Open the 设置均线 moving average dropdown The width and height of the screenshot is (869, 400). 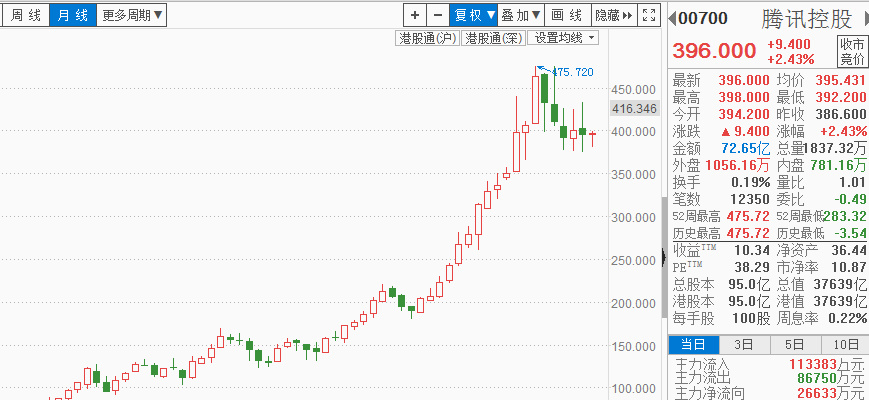(x=563, y=38)
